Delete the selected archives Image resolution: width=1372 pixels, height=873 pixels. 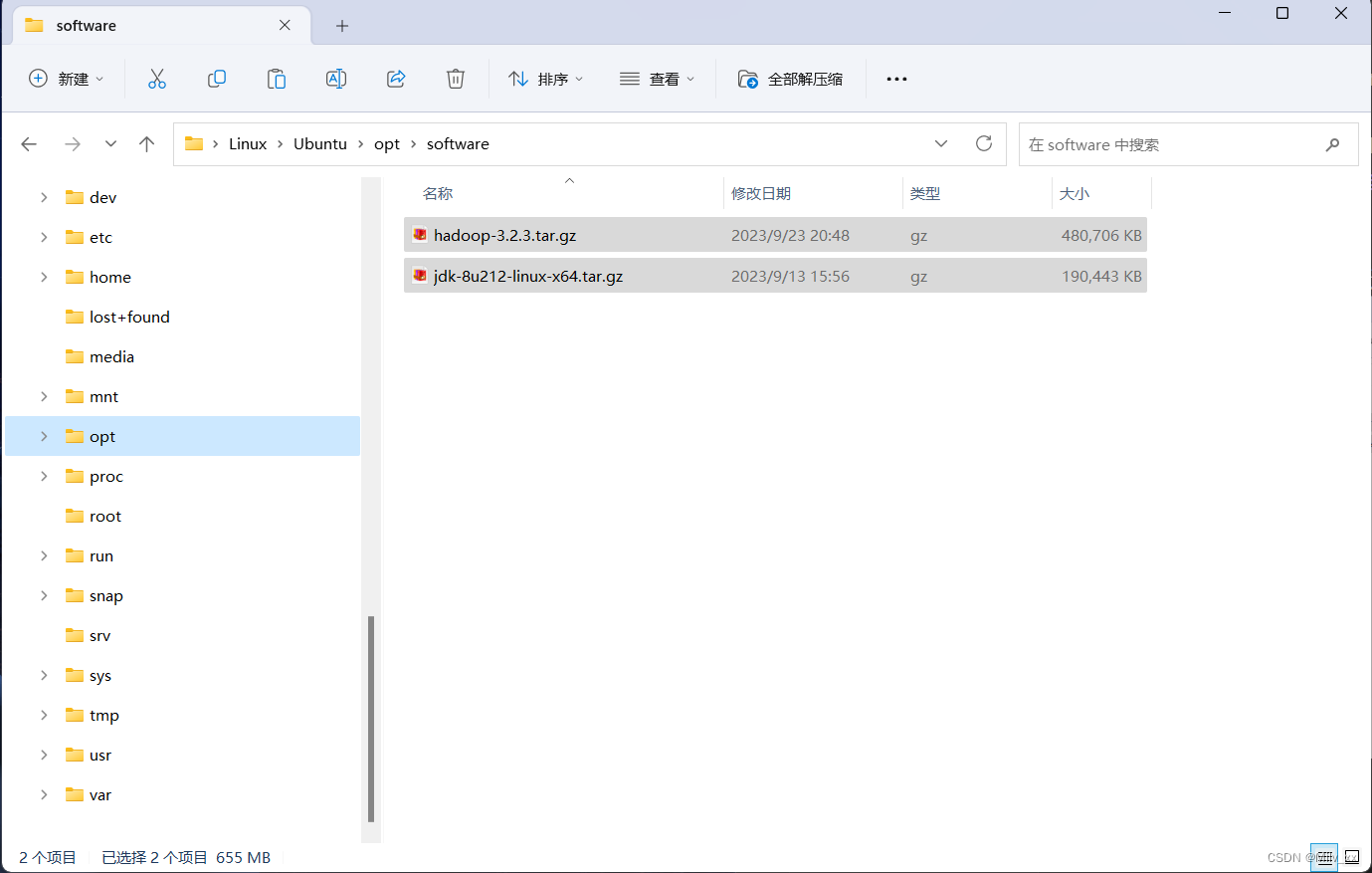(456, 79)
